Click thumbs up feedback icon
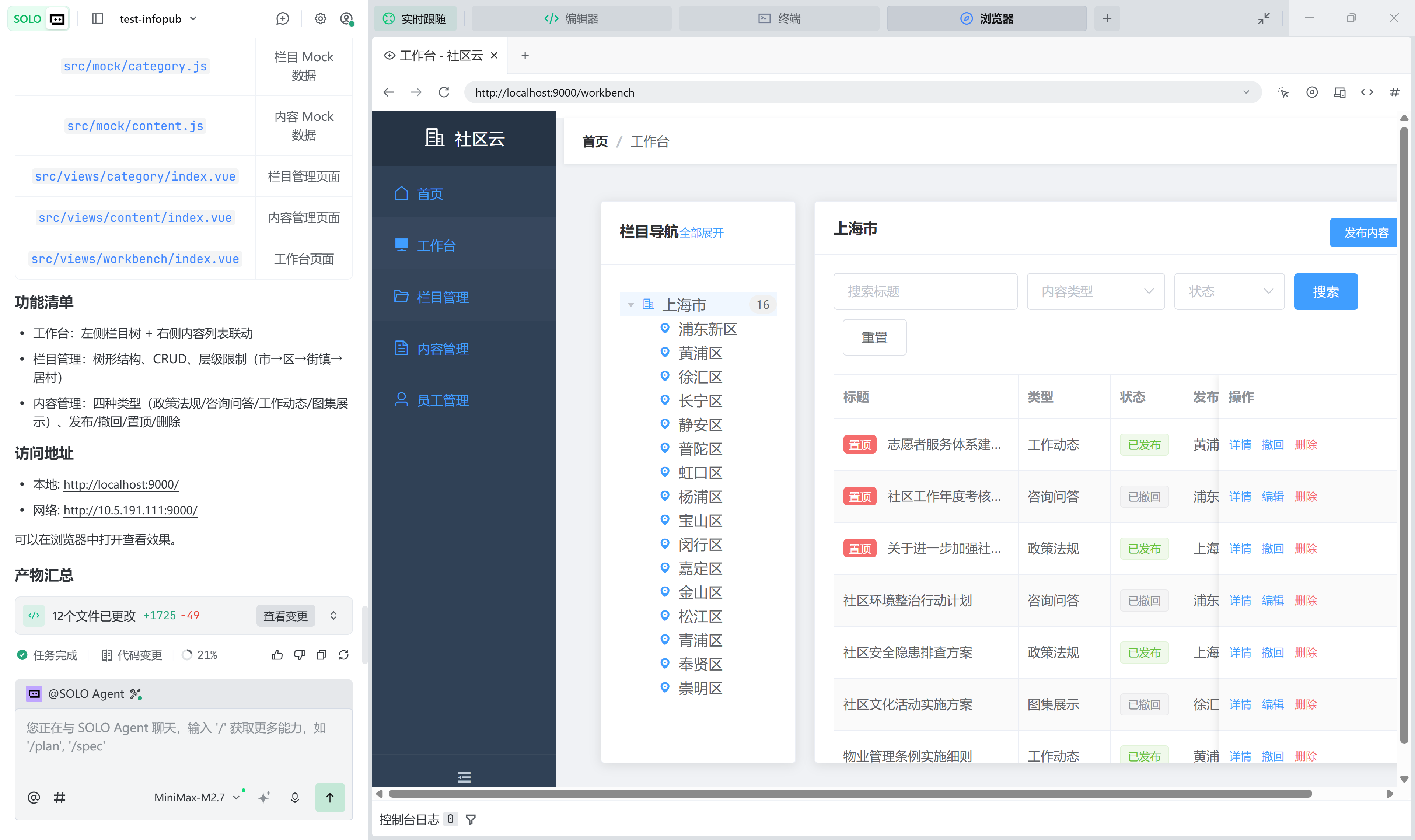This screenshot has width=1415, height=840. click(277, 655)
